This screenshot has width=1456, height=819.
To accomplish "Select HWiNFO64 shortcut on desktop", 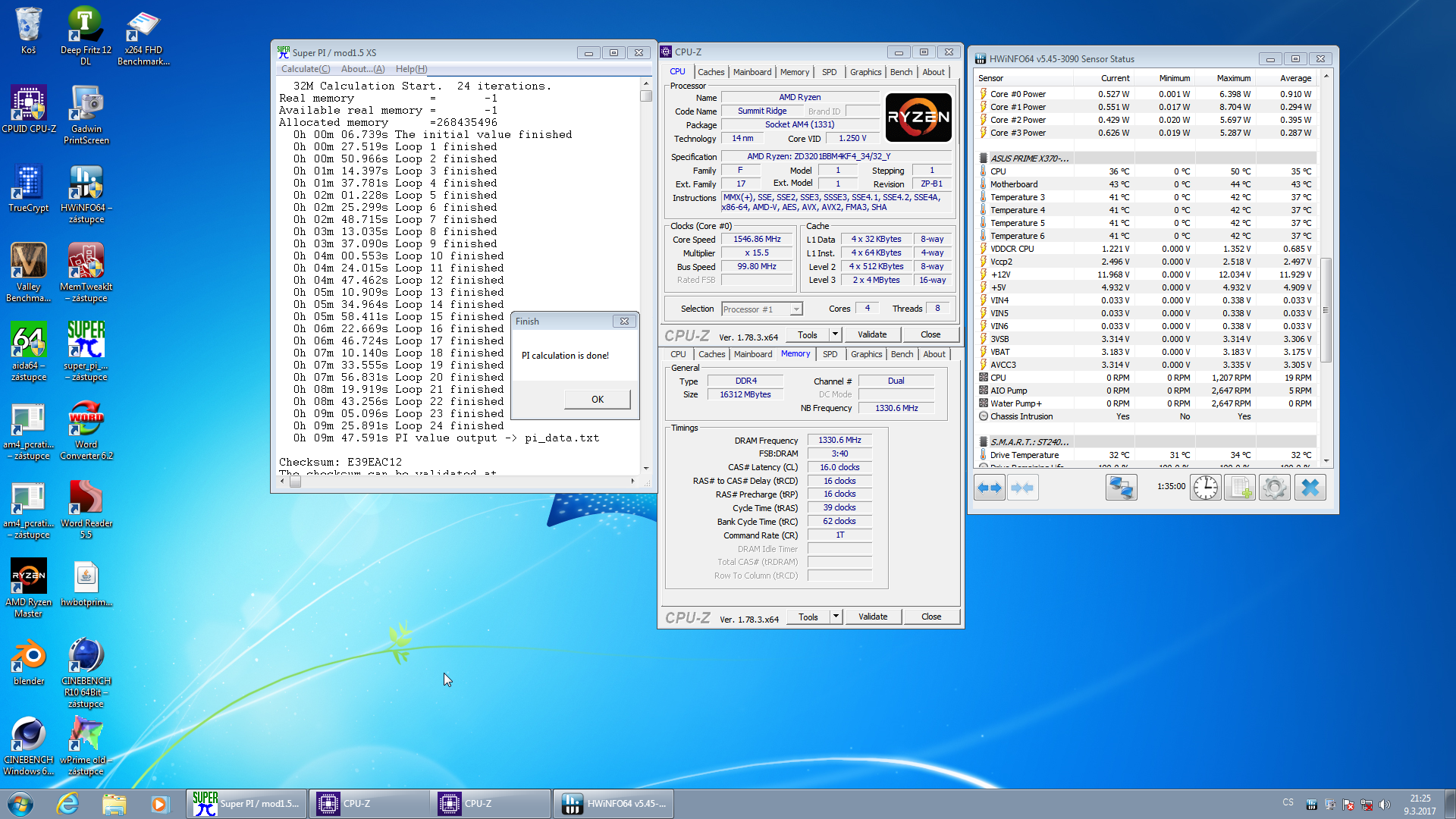I will [86, 193].
